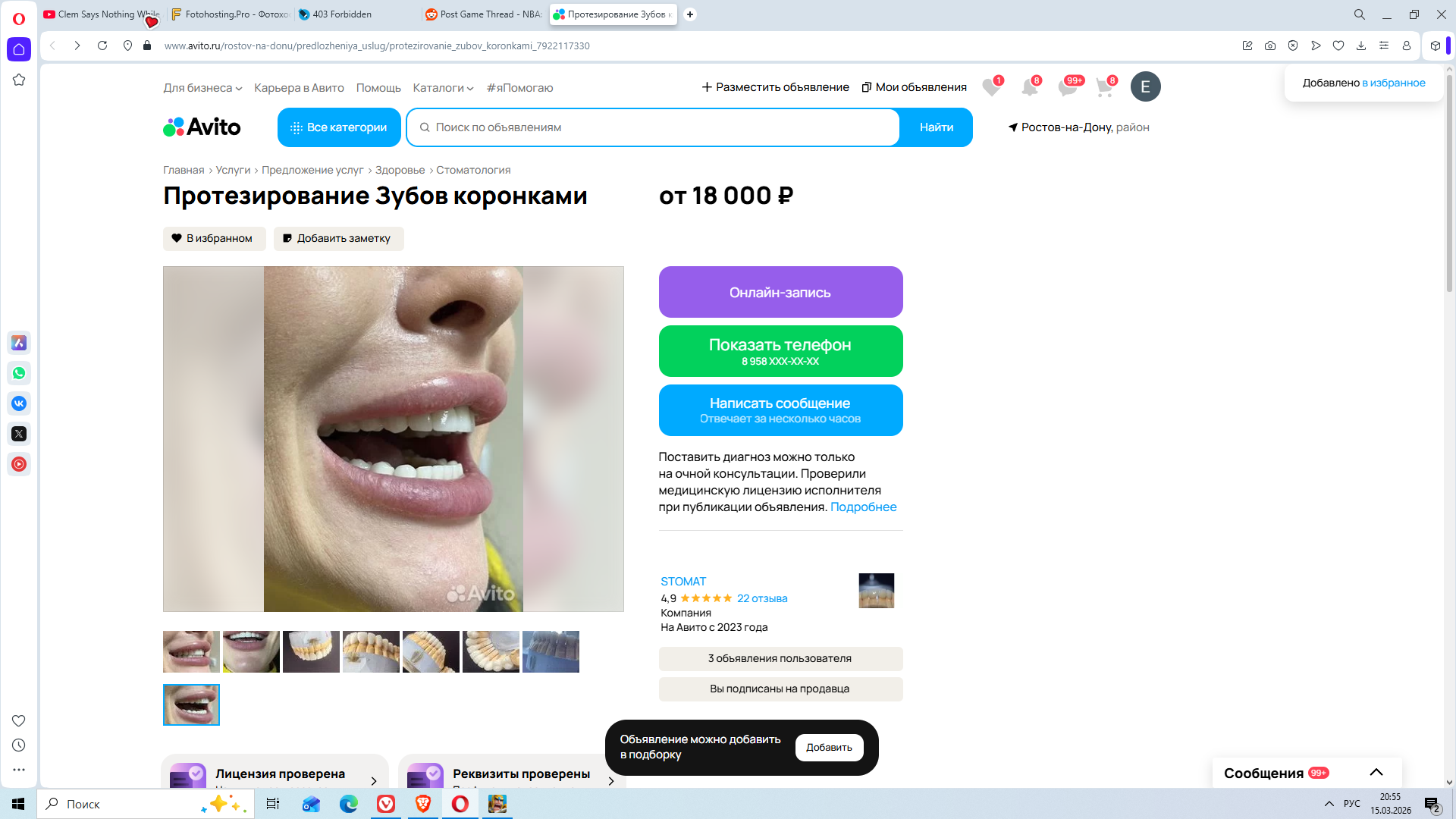Open the '22 отзыва' reviews link
The image size is (1456, 819).
761,598
